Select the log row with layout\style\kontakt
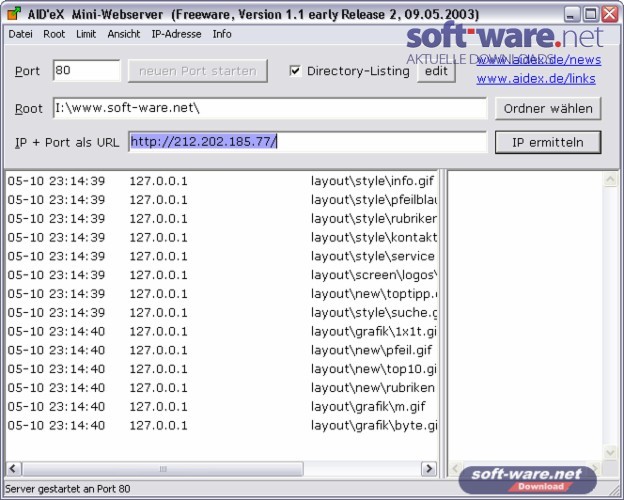This screenshot has height=500, width=624. point(222,238)
